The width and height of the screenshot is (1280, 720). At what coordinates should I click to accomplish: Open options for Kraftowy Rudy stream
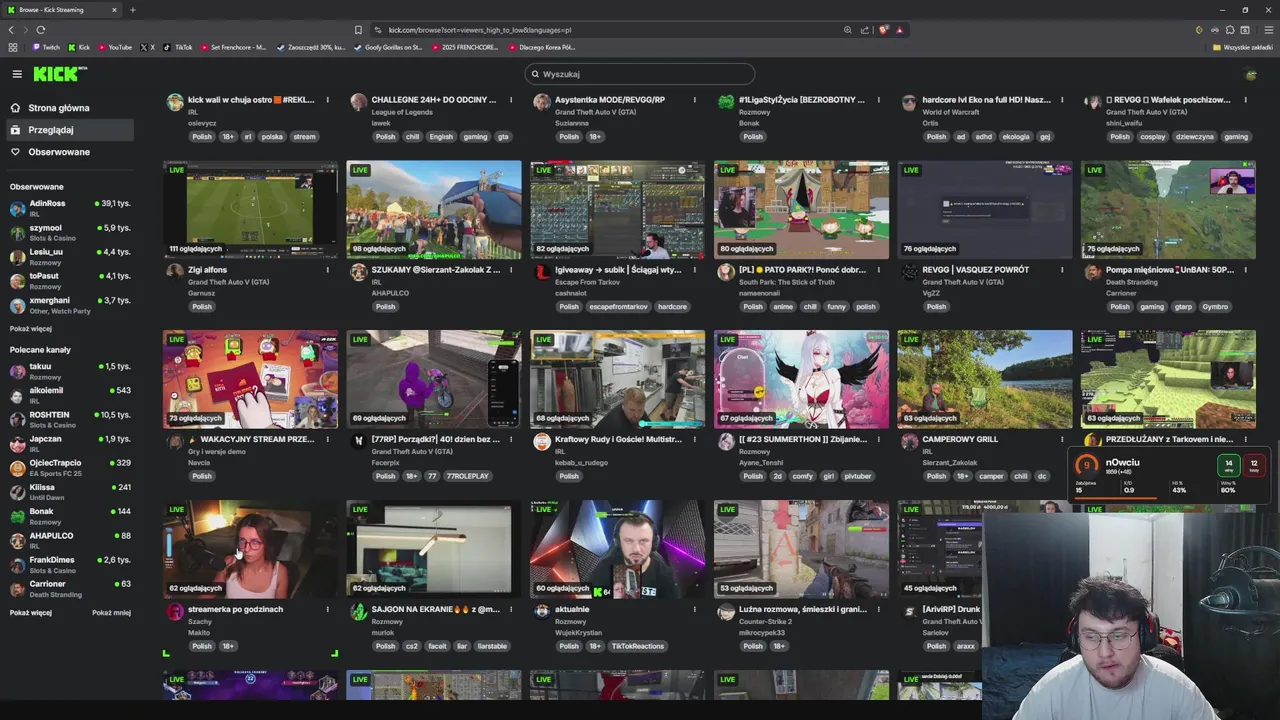click(x=694, y=439)
